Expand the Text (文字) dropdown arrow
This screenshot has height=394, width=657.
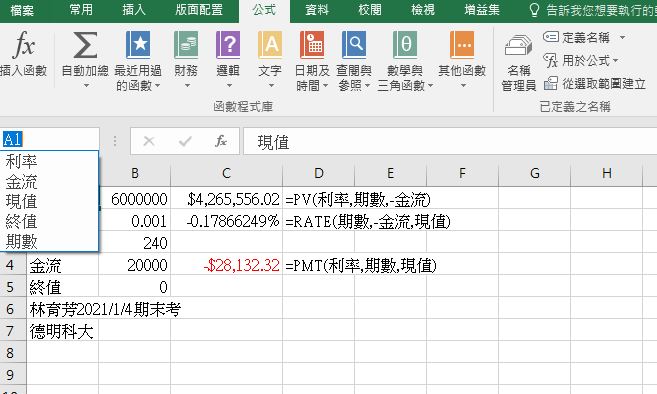point(271,86)
